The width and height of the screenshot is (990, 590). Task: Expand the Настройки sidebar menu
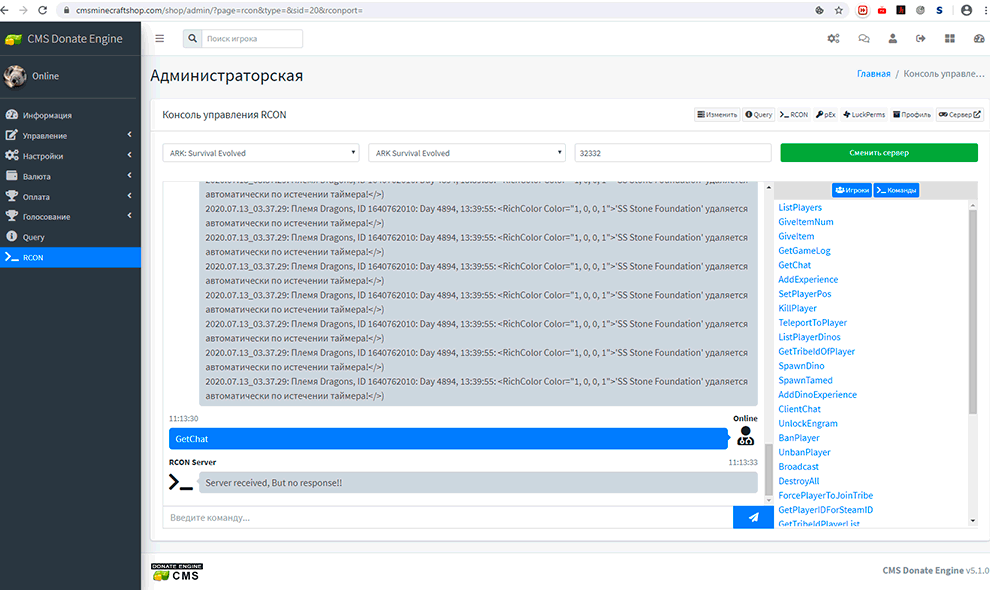point(70,156)
